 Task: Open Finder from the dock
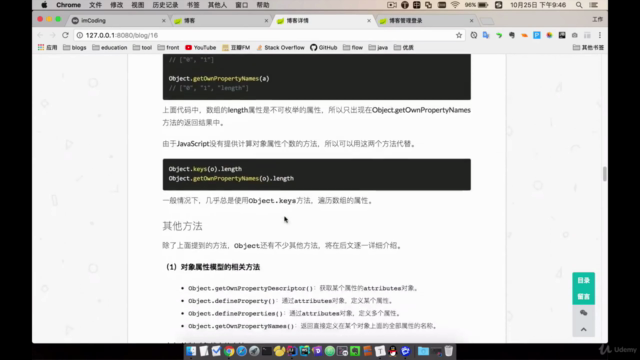191,351
